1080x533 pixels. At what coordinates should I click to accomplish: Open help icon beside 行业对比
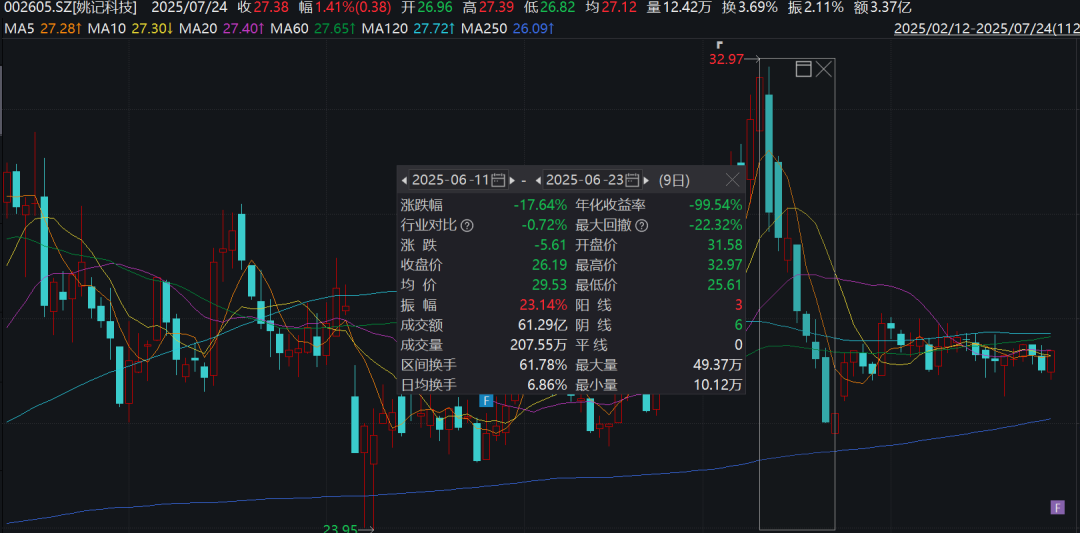click(x=467, y=226)
